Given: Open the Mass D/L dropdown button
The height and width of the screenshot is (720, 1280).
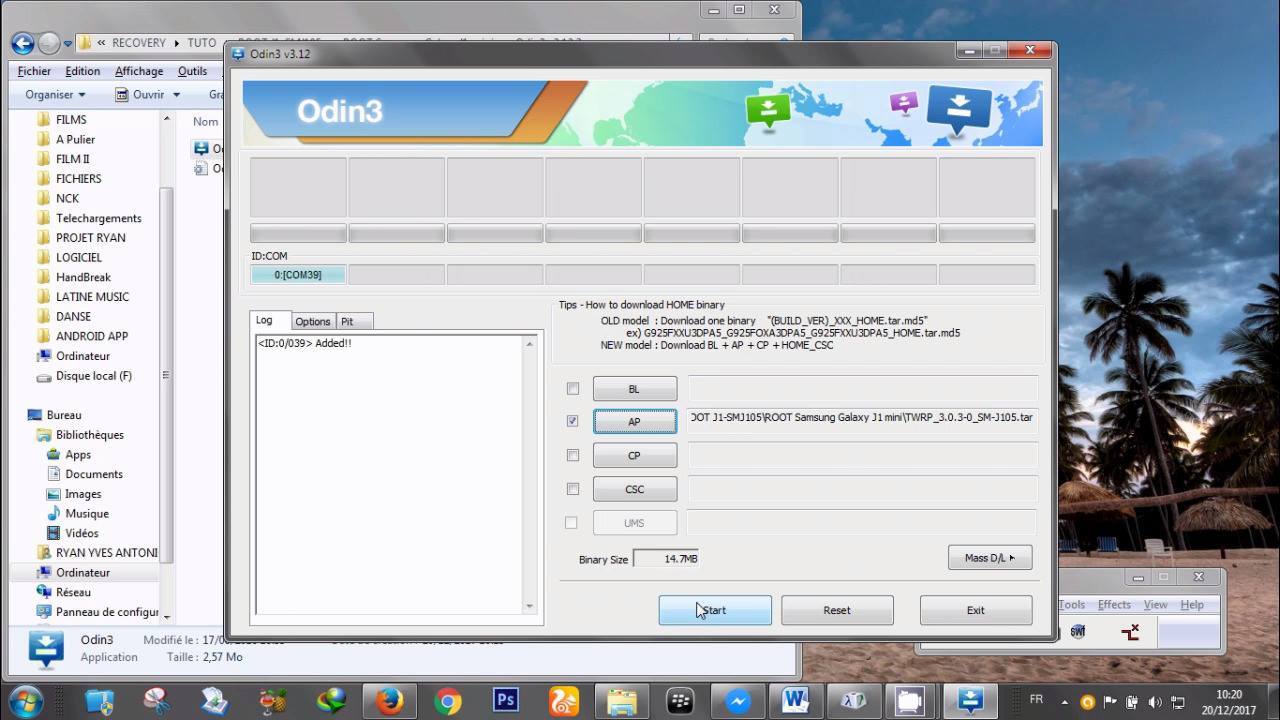Looking at the screenshot, I should [x=990, y=558].
